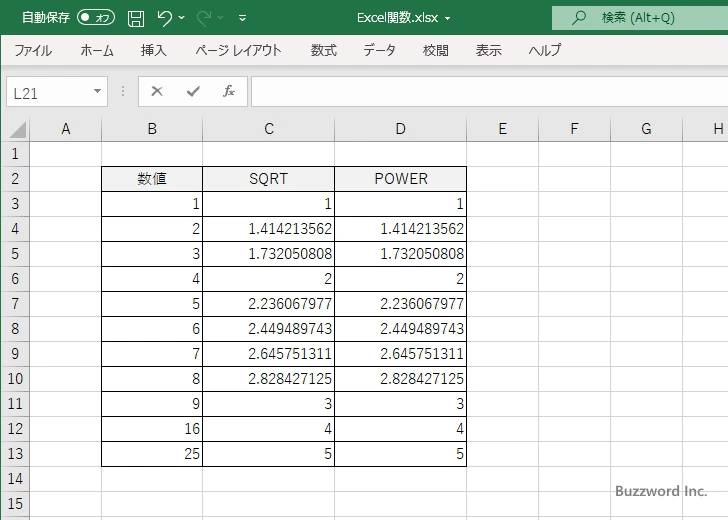
Task: Switch to the 数式 ribbon tab
Action: (324, 50)
